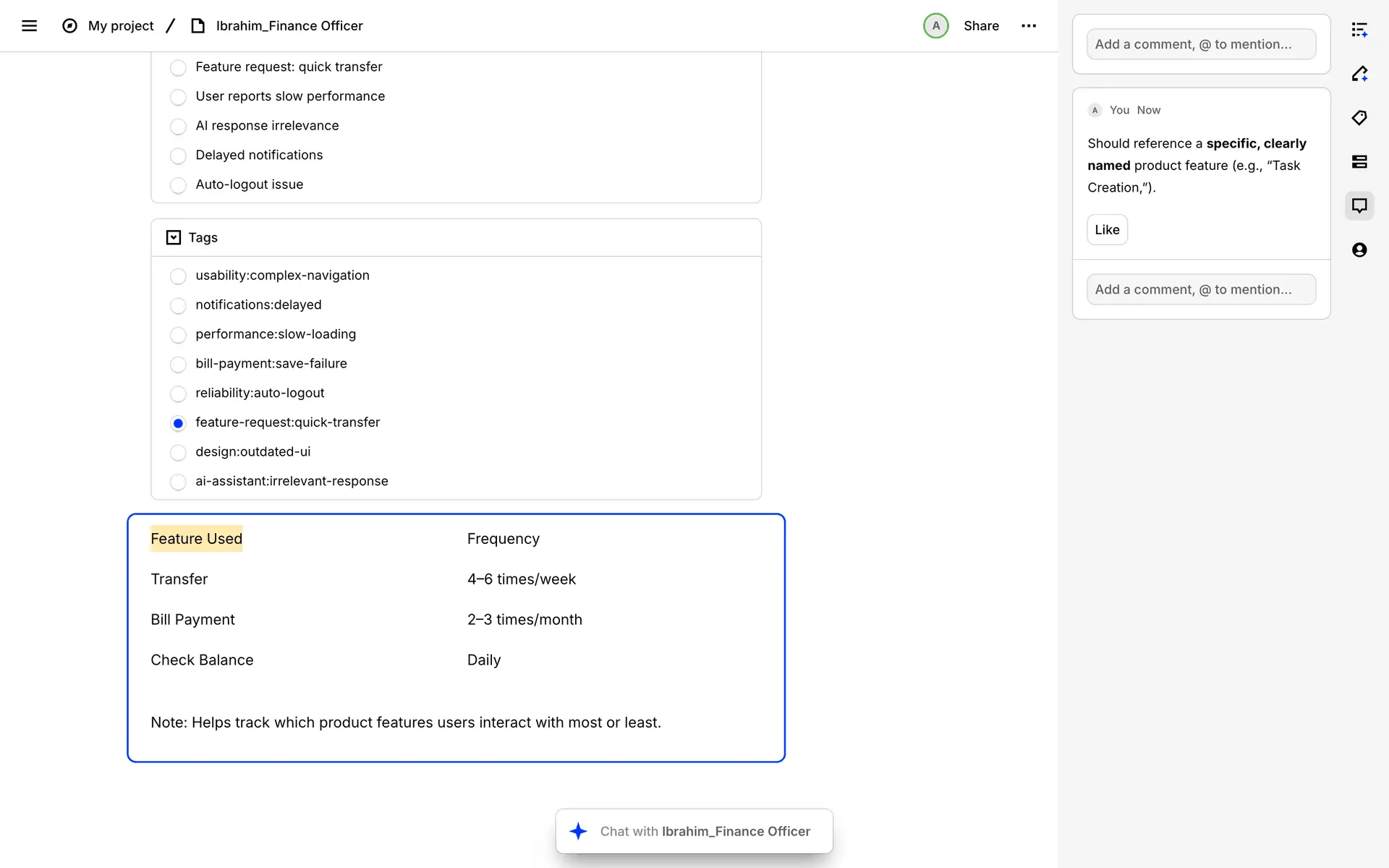Open the highlight pen sidebar icon

[1359, 74]
